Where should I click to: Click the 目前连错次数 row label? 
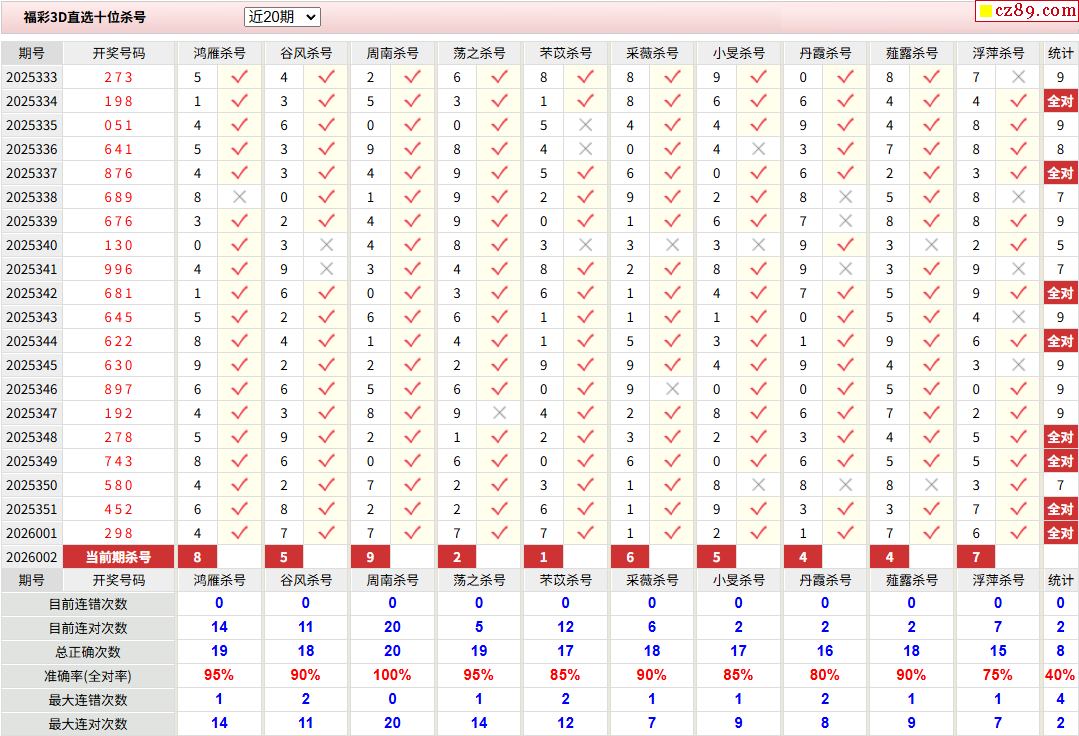click(88, 605)
